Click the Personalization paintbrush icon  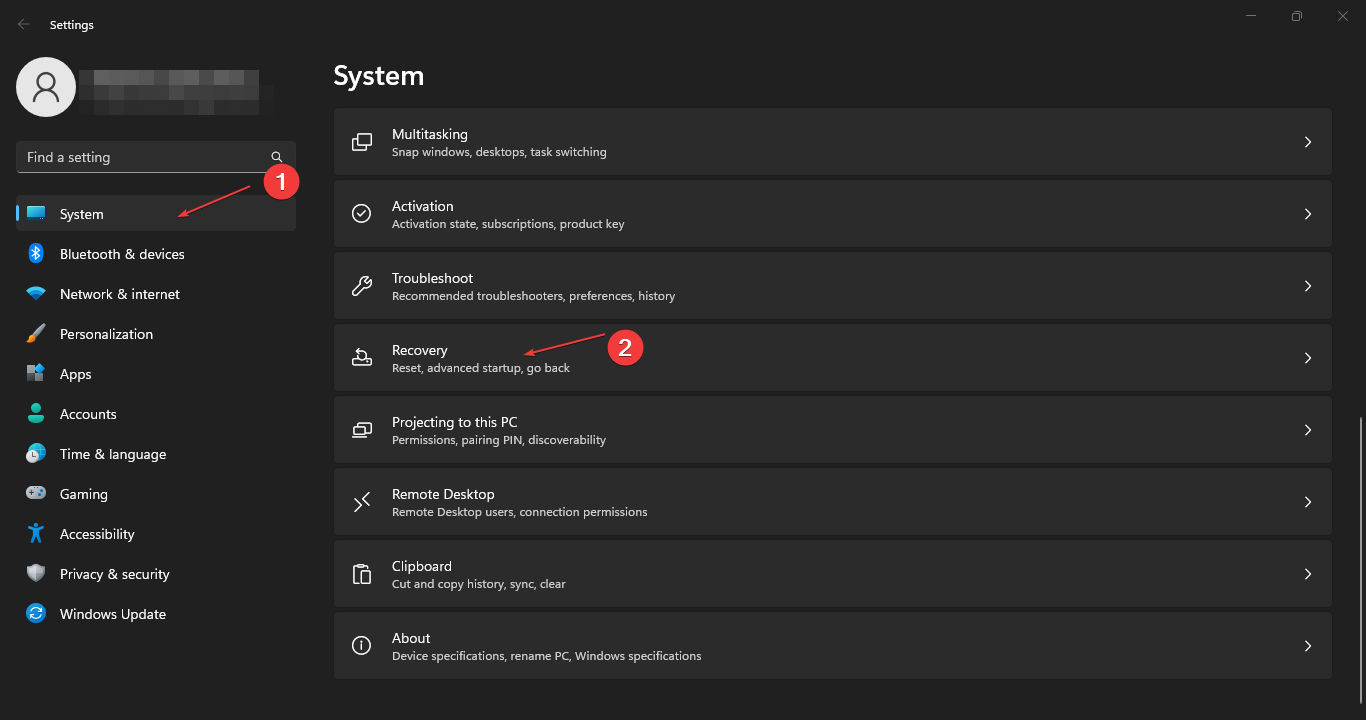pyautogui.click(x=36, y=334)
